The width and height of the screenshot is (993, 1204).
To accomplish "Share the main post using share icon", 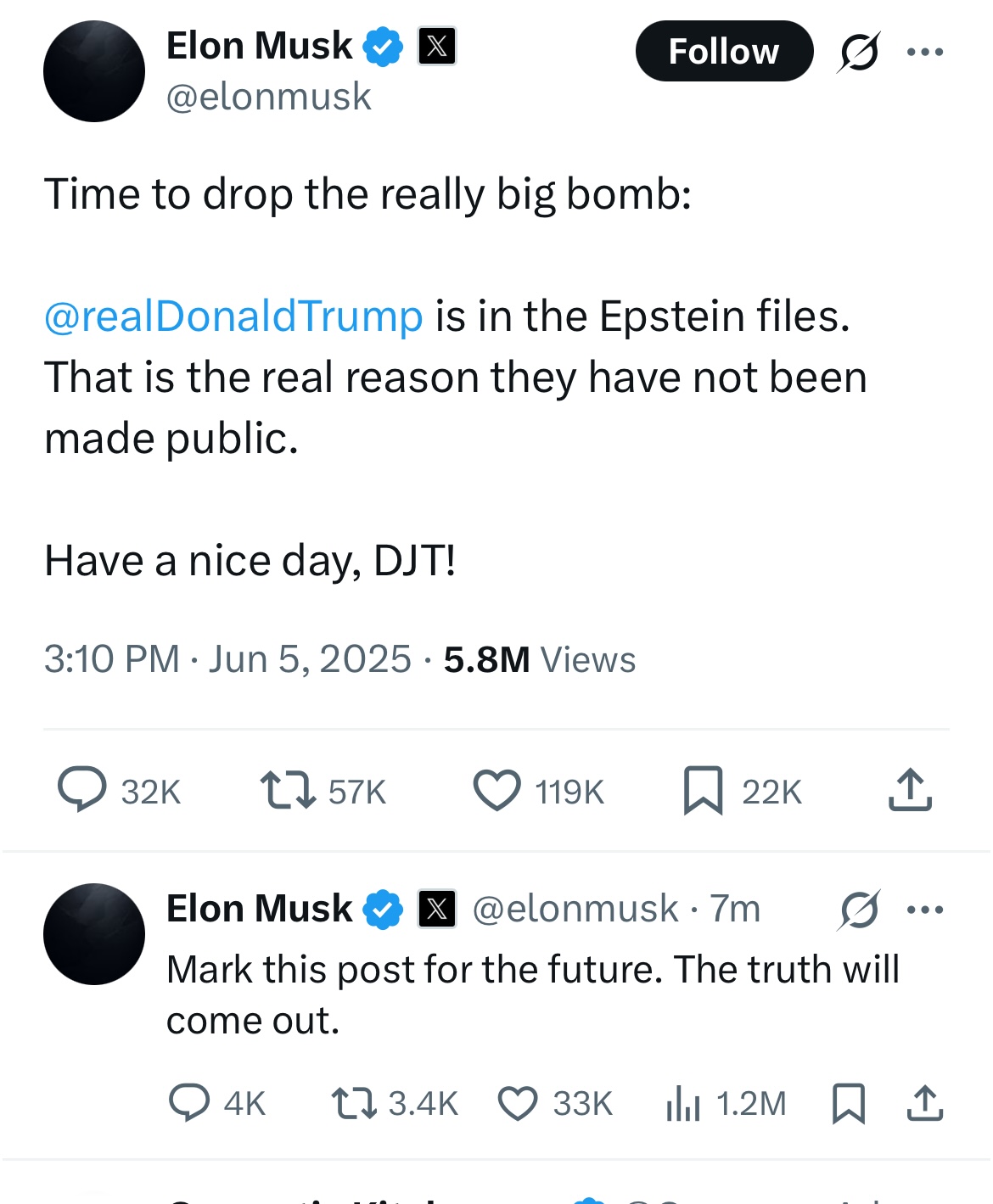I will coord(910,790).
